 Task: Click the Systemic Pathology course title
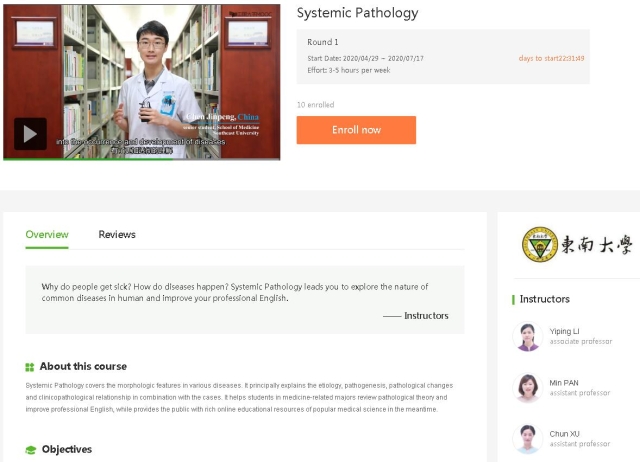tap(357, 13)
